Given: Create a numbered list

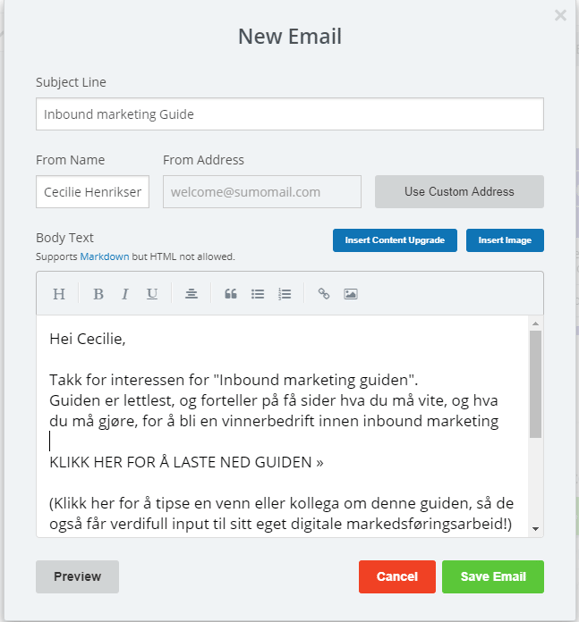Looking at the screenshot, I should pos(285,294).
